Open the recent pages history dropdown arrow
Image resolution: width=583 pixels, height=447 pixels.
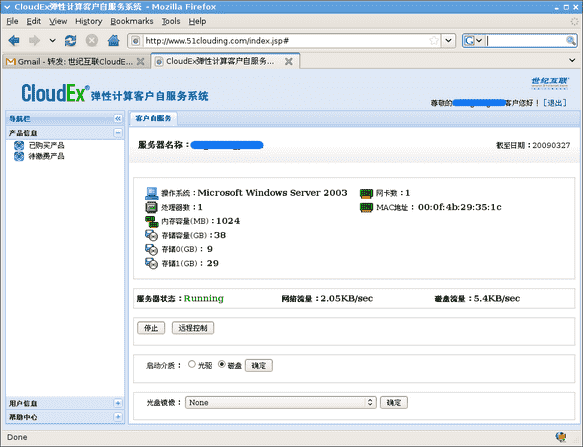coord(52,40)
